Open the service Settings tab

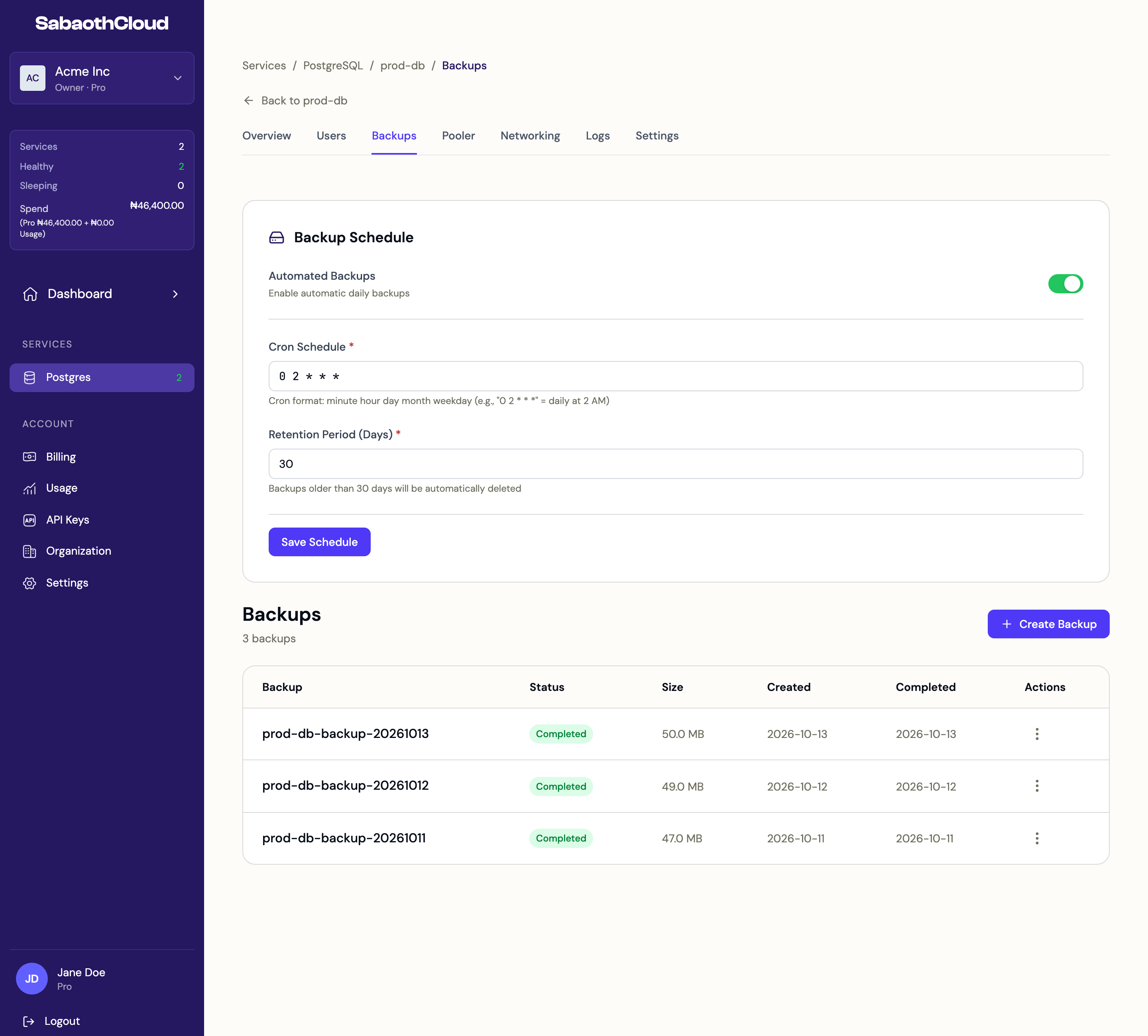657,135
